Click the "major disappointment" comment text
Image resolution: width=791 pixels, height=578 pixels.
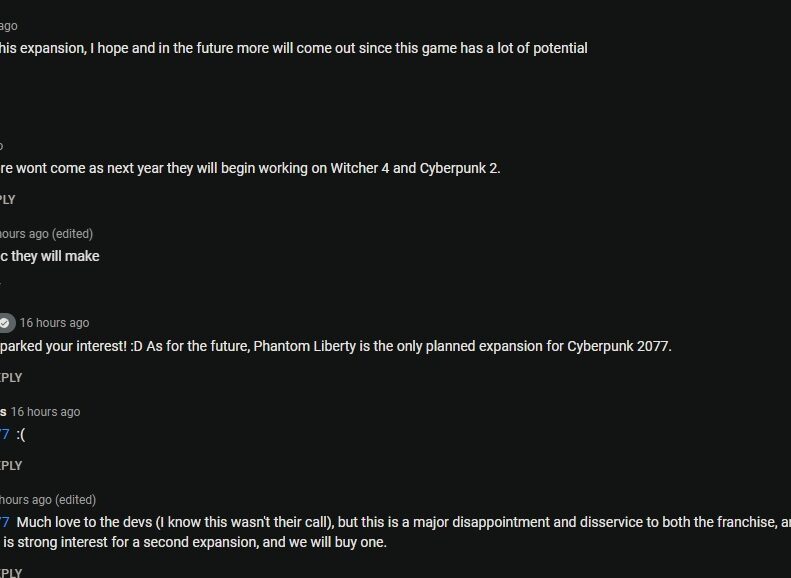click(x=400, y=522)
